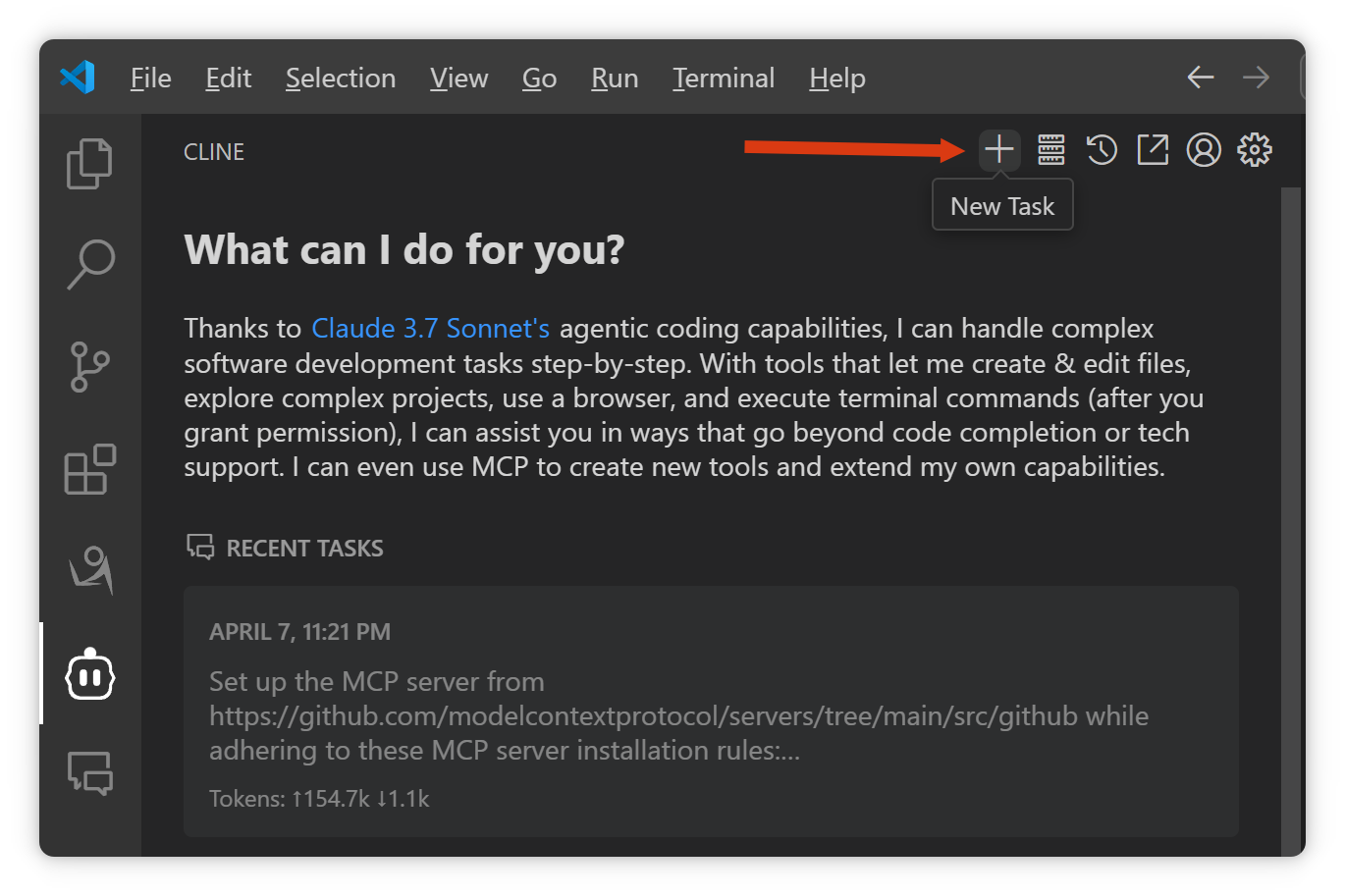Viewport: 1345px width, 896px height.
Task: Open the Explorer view in activity bar
Action: click(89, 163)
